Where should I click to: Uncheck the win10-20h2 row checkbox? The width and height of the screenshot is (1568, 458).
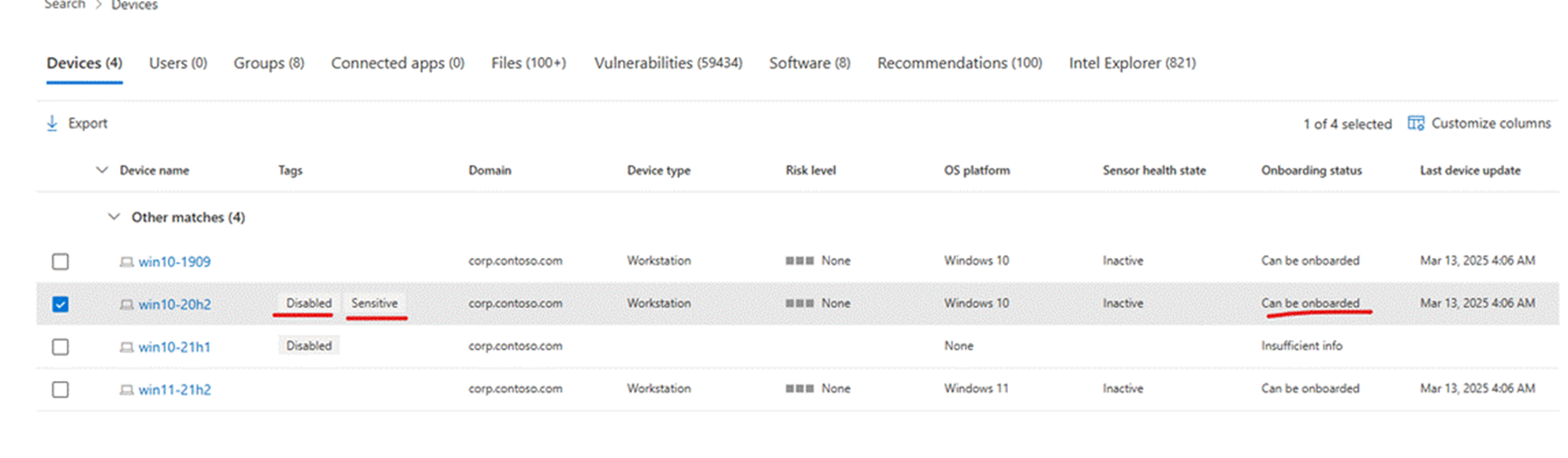coord(60,305)
